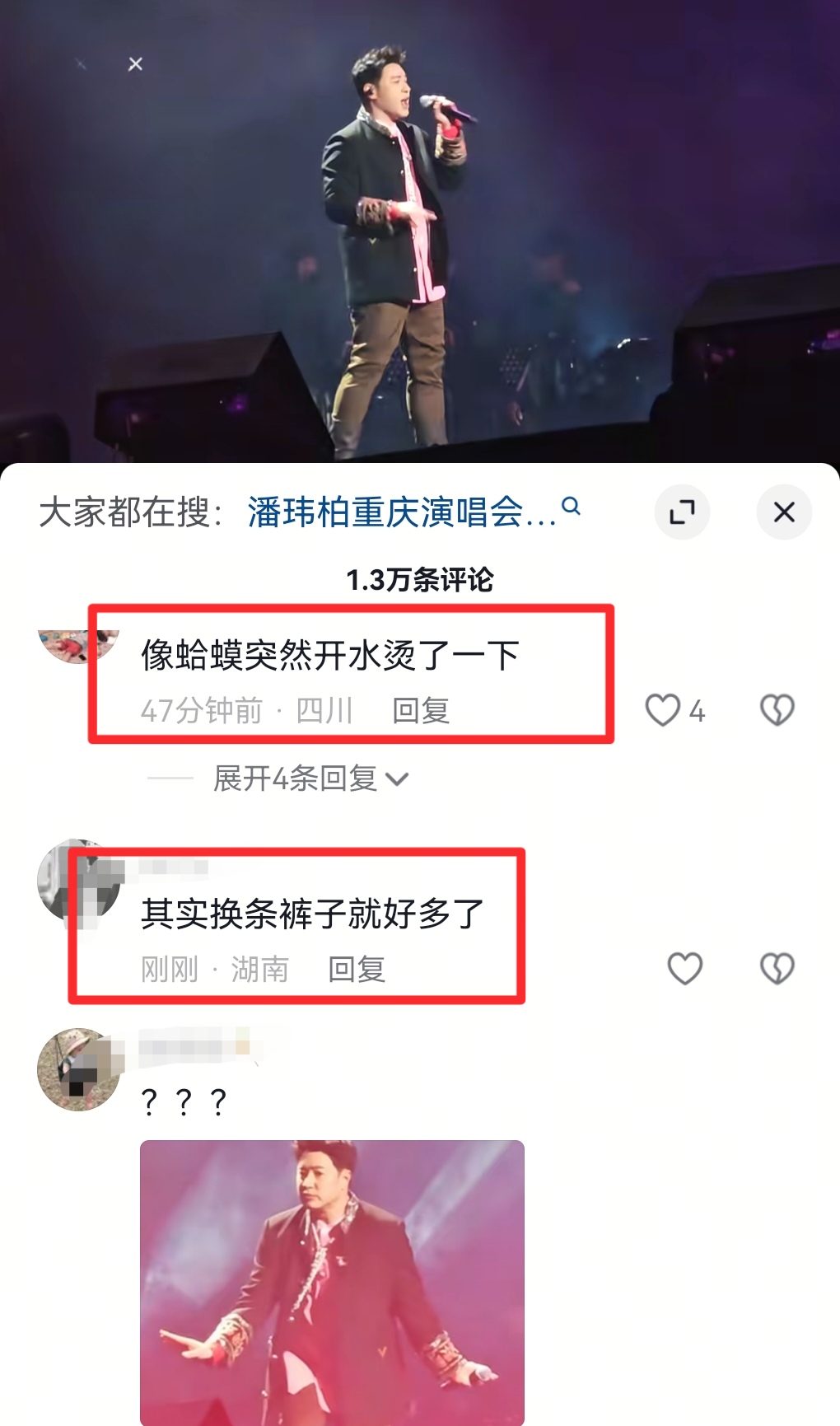Close the comments panel
The image size is (840, 1426).
(x=784, y=512)
